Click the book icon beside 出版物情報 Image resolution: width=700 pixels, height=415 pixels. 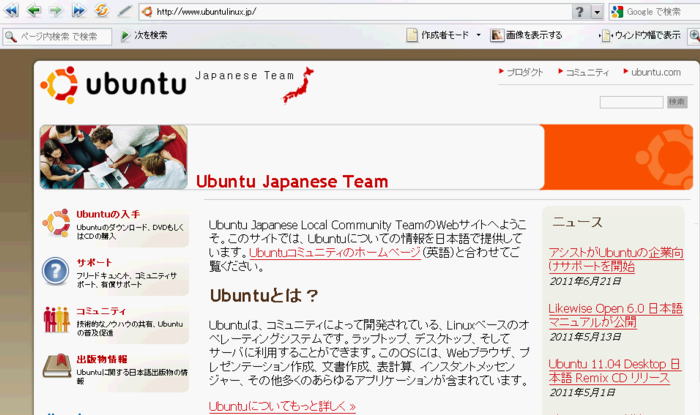pos(57,366)
